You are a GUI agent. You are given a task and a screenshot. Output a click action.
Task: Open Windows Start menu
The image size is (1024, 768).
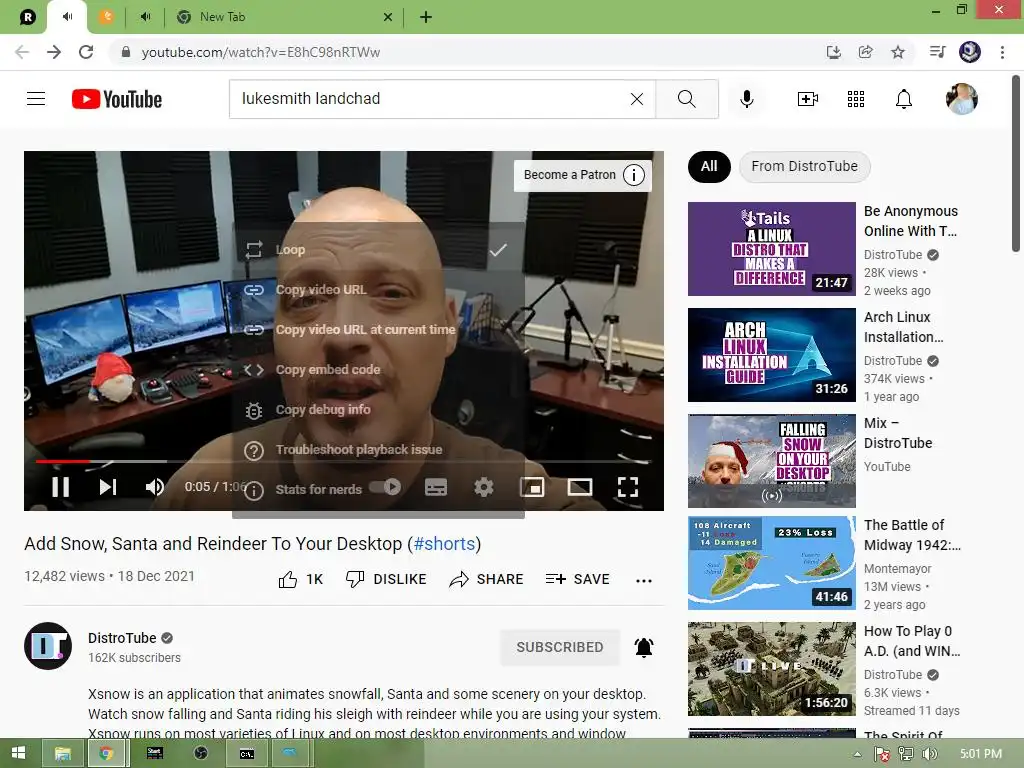coord(18,754)
